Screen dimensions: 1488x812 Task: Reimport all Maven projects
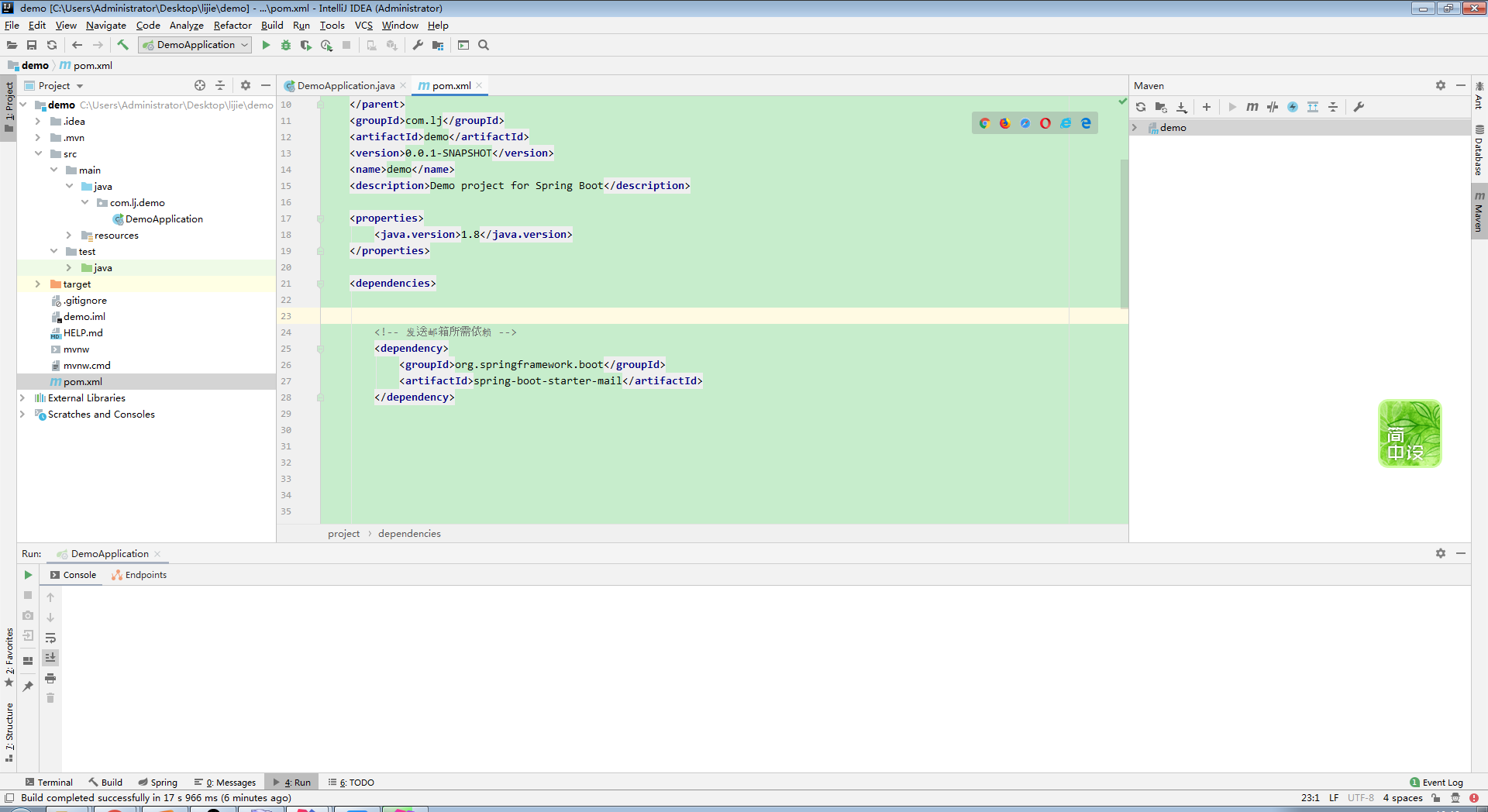pos(1141,107)
